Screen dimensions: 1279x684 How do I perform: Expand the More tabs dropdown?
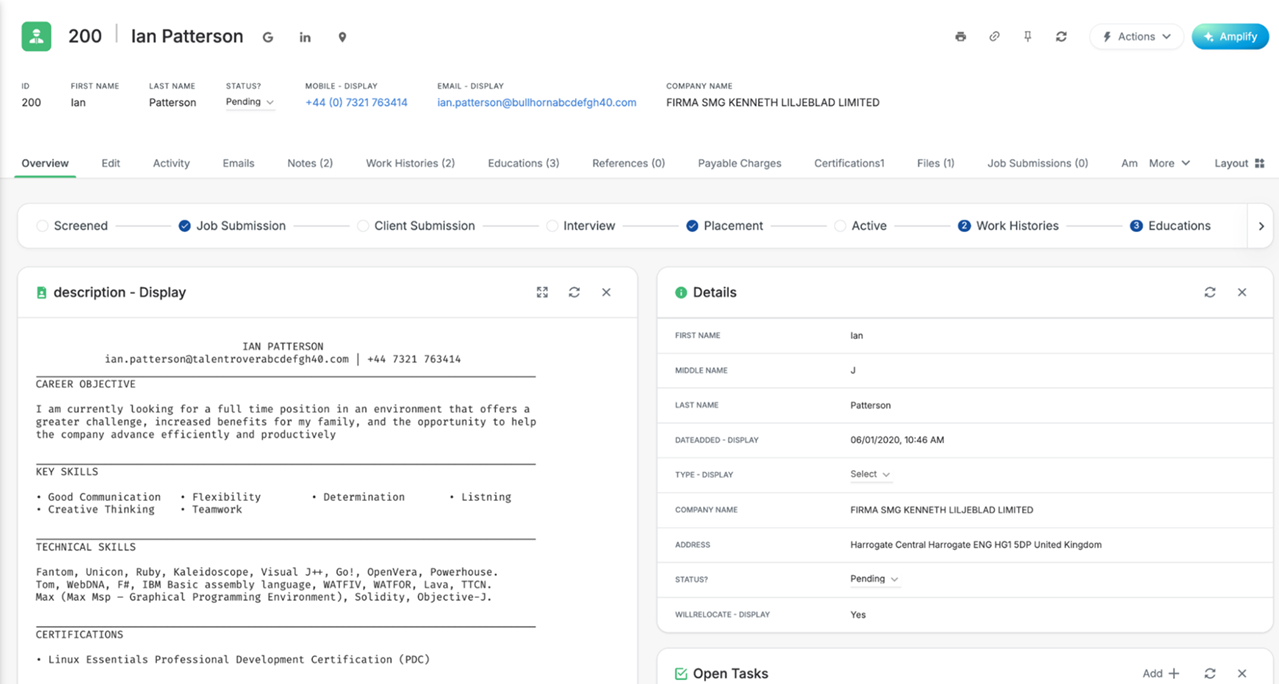pos(1169,163)
